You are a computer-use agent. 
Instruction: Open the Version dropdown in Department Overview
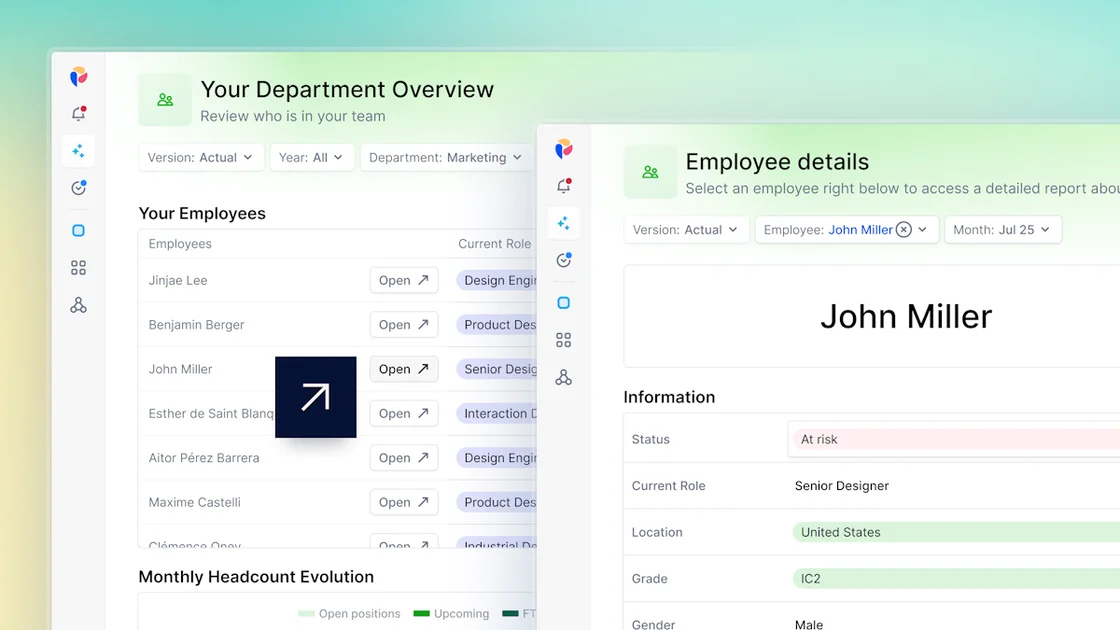(x=201, y=157)
